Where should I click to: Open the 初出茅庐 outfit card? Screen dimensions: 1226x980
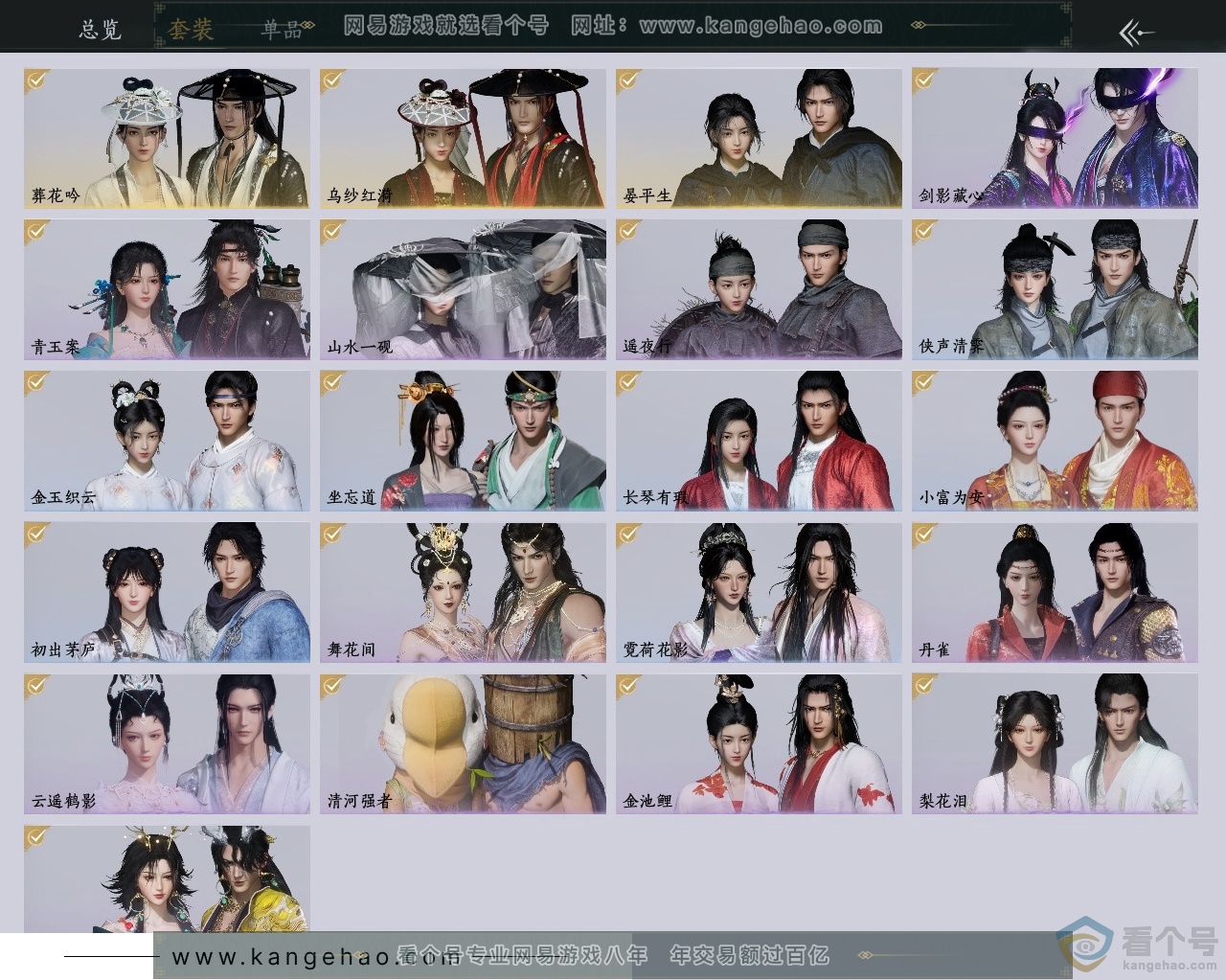167,593
